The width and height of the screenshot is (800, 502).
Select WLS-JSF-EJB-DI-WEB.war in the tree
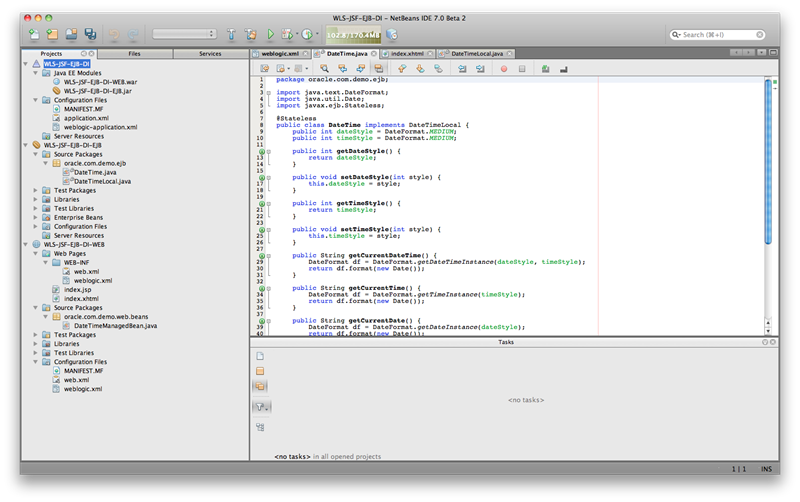click(x=100, y=82)
